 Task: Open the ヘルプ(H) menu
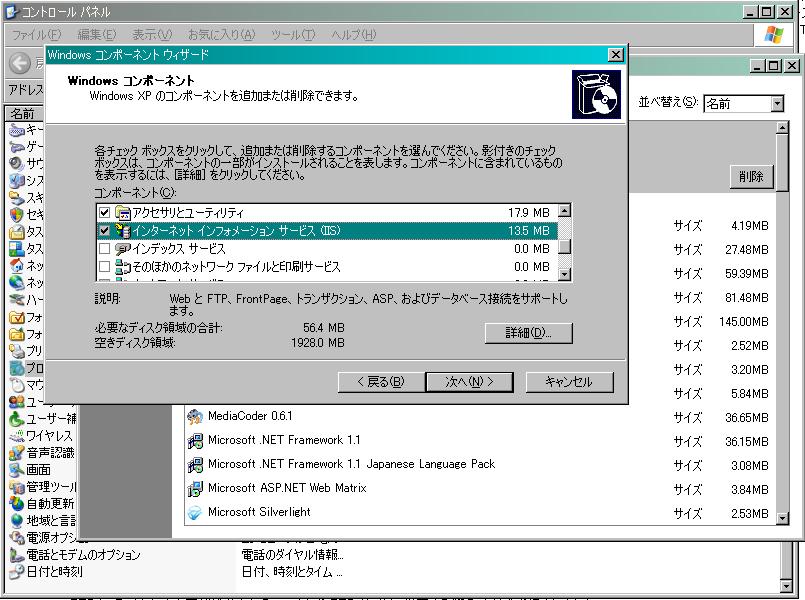point(353,34)
